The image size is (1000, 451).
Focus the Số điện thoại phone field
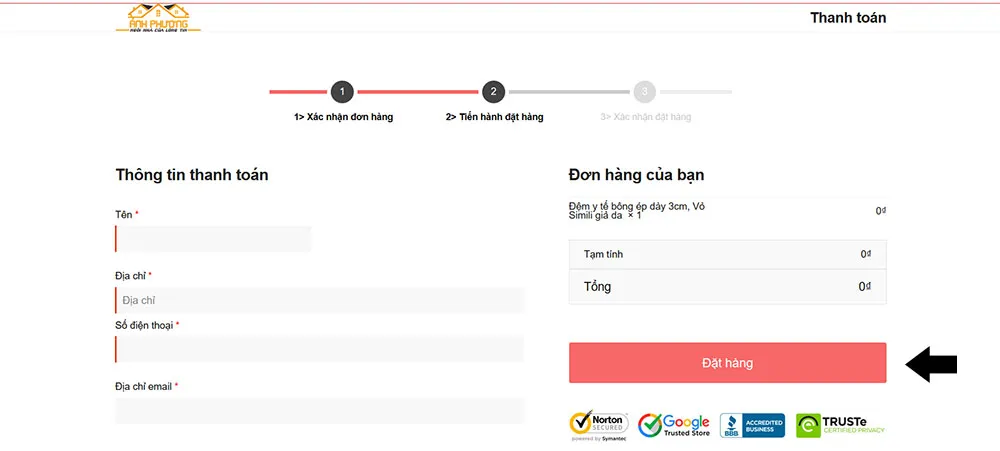click(320, 349)
